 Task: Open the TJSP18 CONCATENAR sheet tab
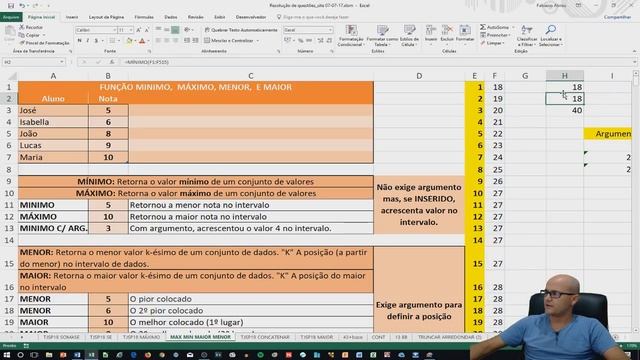point(265,337)
